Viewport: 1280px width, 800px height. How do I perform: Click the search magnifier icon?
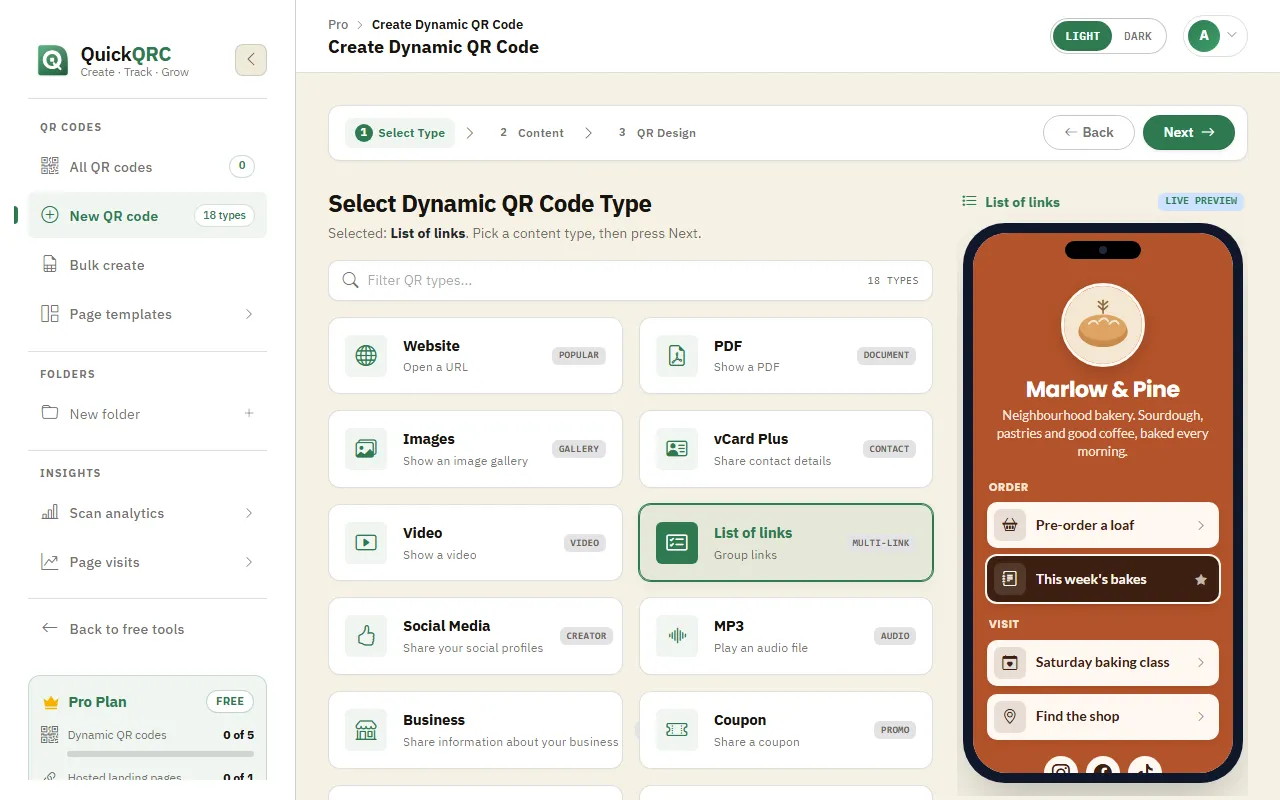[350, 280]
